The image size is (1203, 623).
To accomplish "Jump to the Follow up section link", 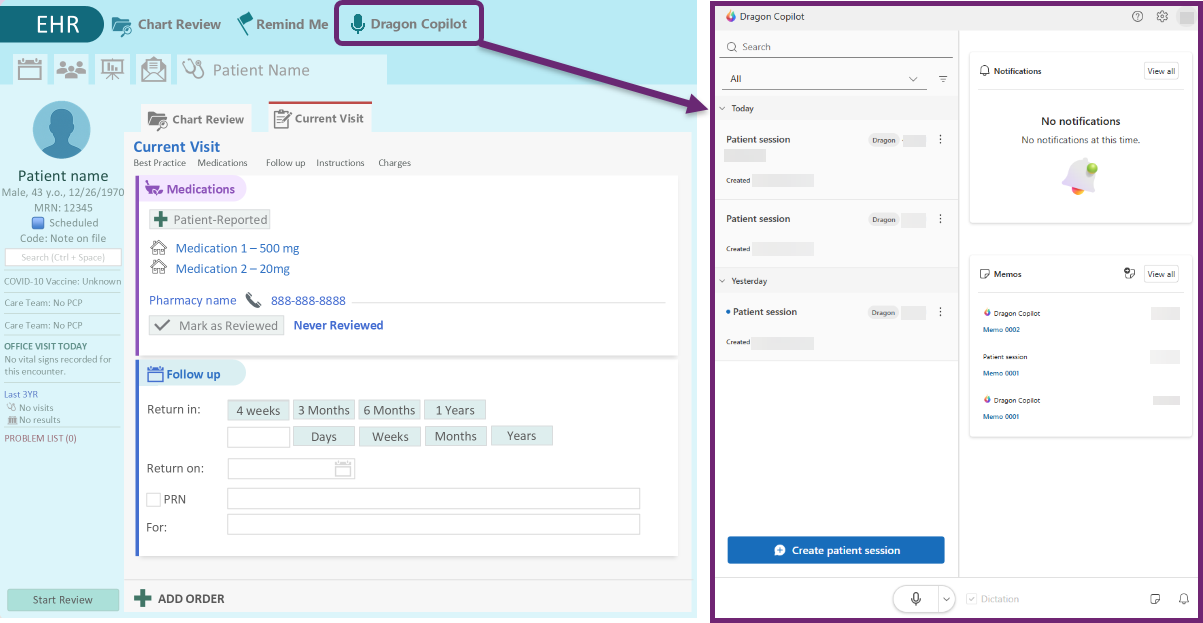I will 285,163.
